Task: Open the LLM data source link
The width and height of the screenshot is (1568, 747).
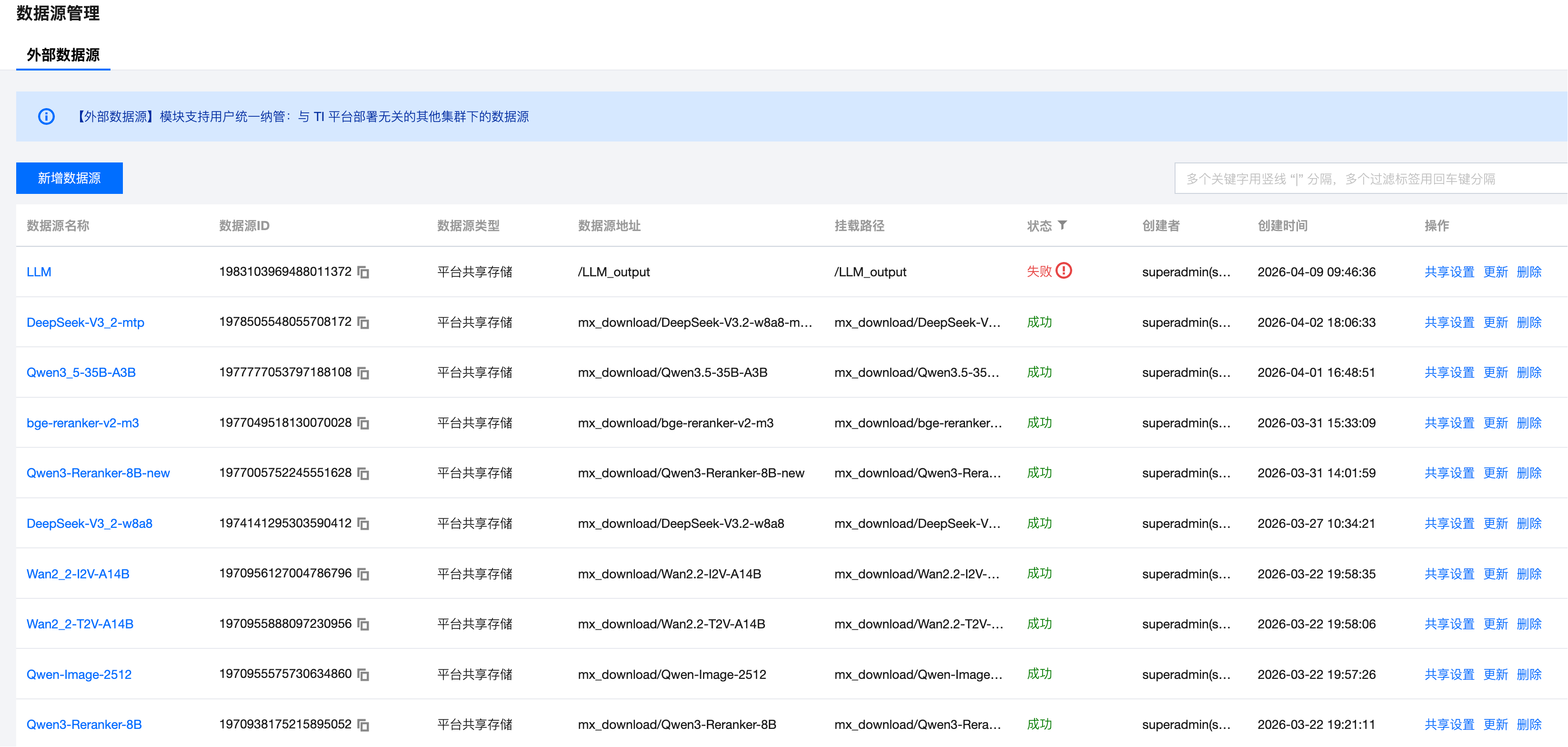Action: click(x=39, y=272)
